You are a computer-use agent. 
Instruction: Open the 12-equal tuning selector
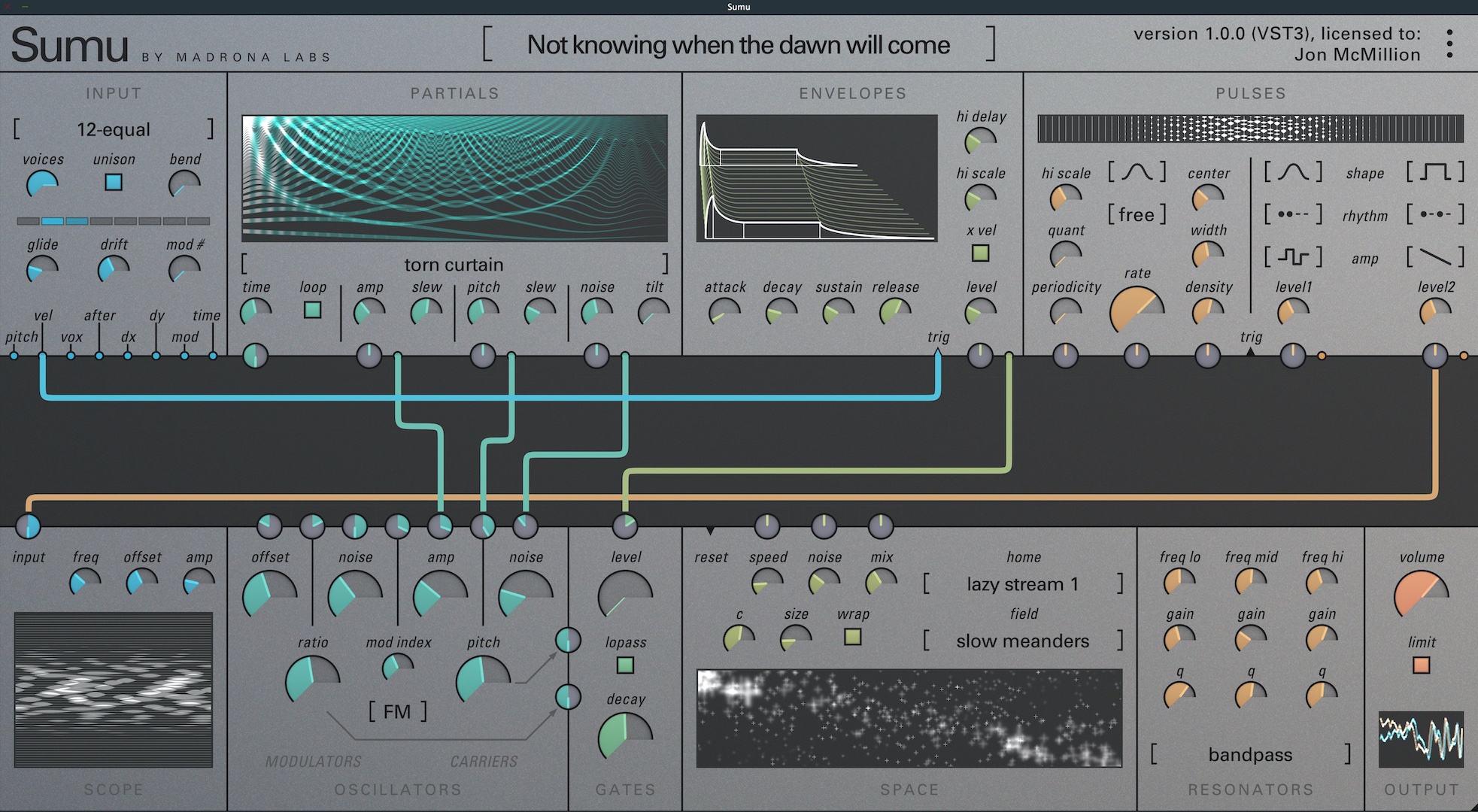pyautogui.click(x=114, y=129)
